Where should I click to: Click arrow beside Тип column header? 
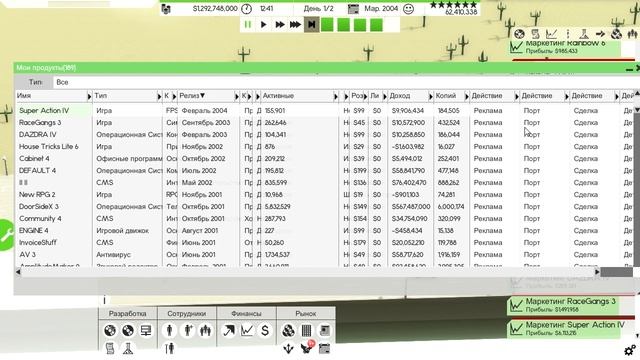(x=159, y=96)
